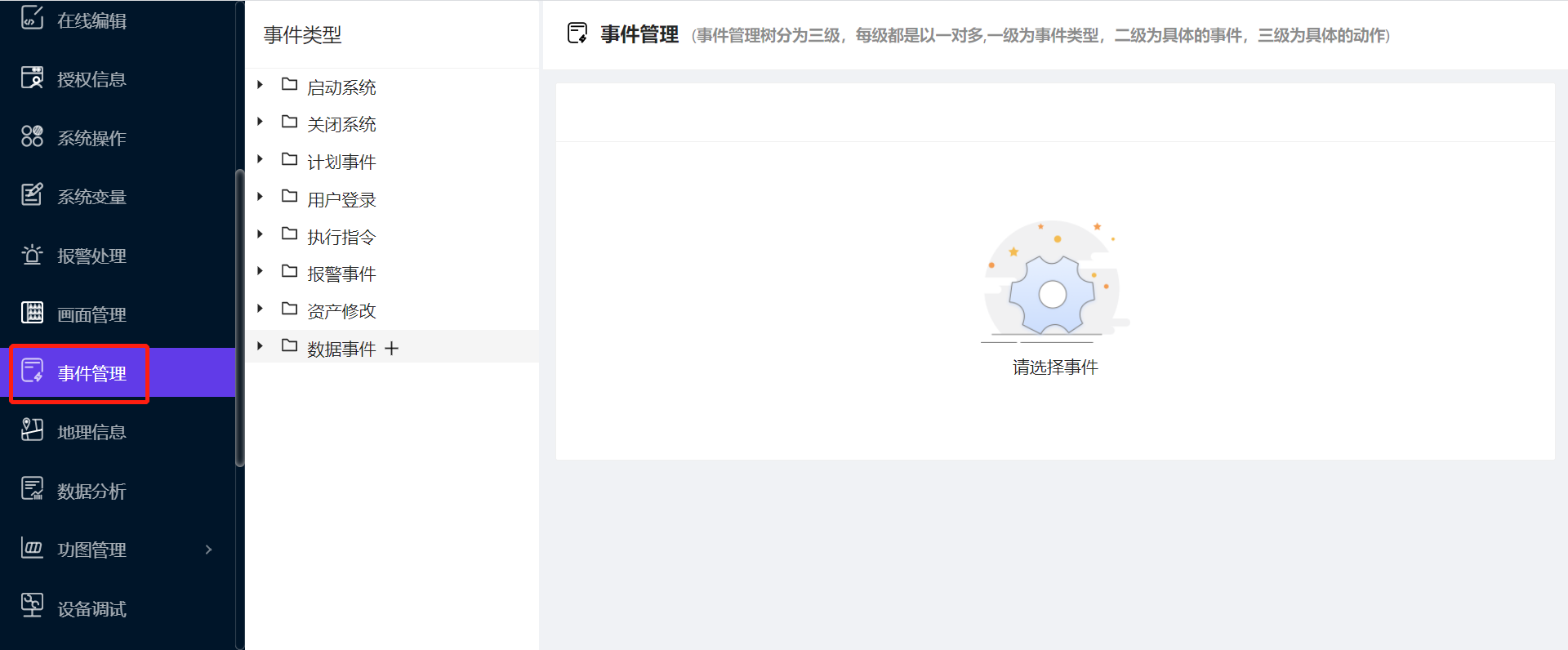Select the 计划事件 event type
This screenshot has width=1568, height=650.
pos(341,162)
